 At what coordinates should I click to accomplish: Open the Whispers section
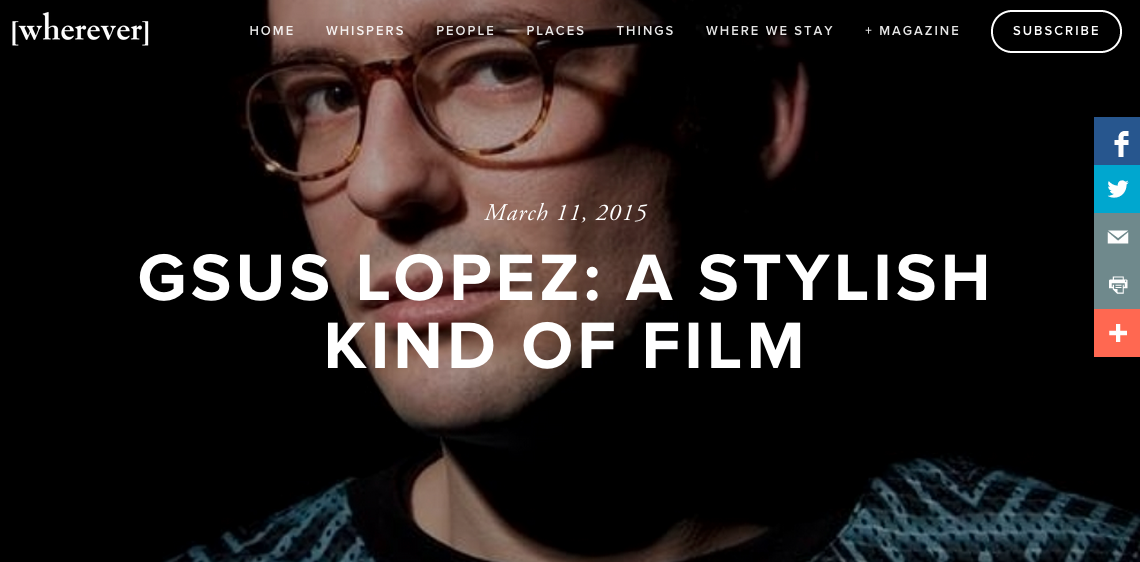365,31
